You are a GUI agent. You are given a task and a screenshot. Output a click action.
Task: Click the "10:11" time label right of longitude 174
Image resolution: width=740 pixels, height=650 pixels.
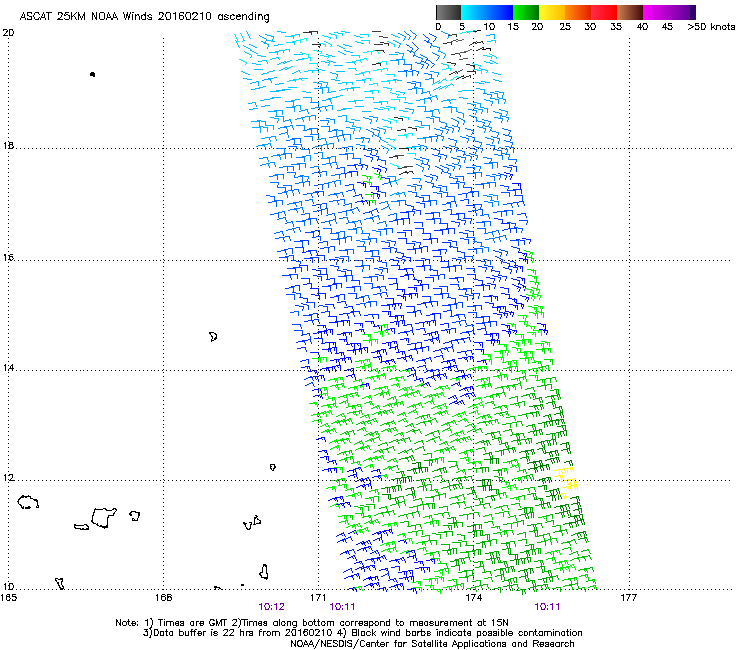[x=547, y=607]
